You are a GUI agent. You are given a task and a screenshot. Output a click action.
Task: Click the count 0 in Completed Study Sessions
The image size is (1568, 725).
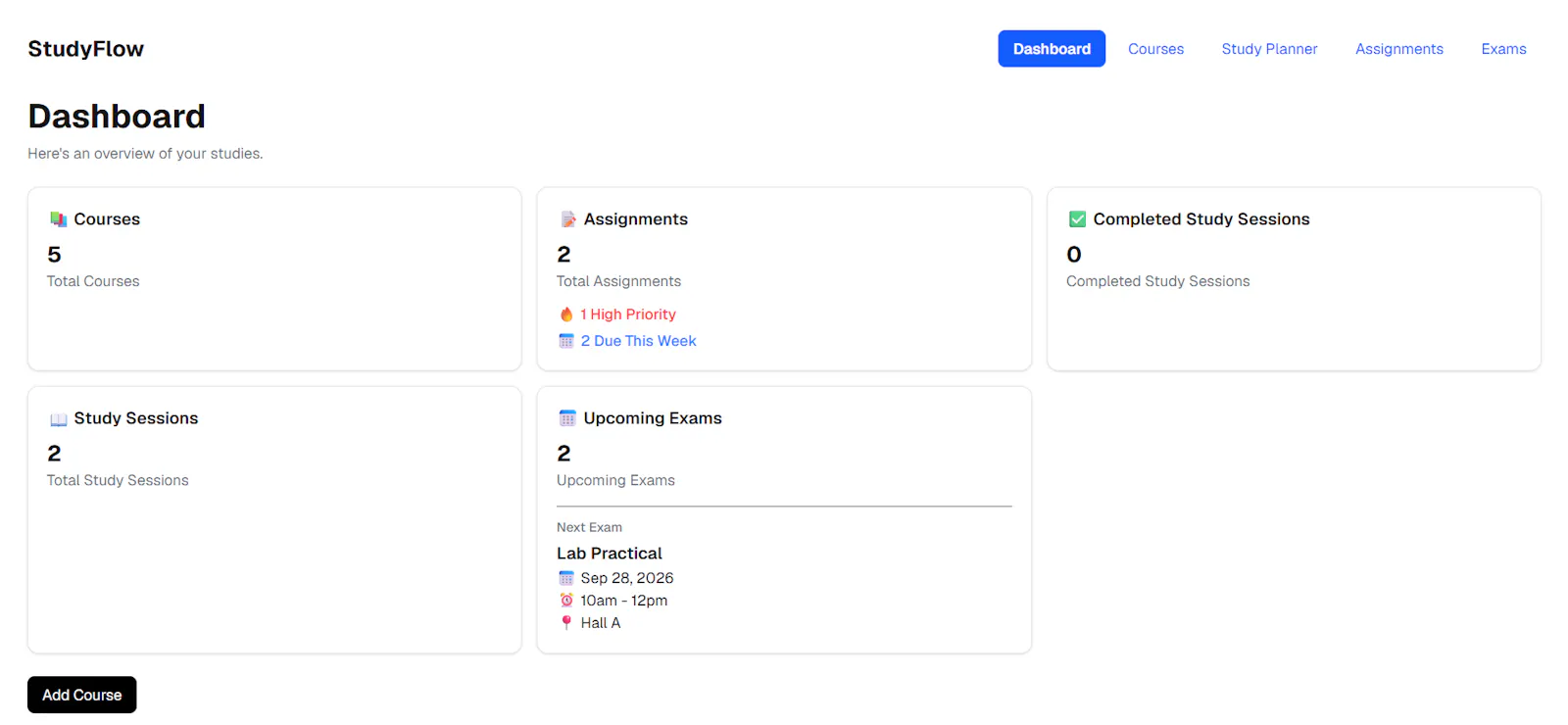coord(1074,255)
